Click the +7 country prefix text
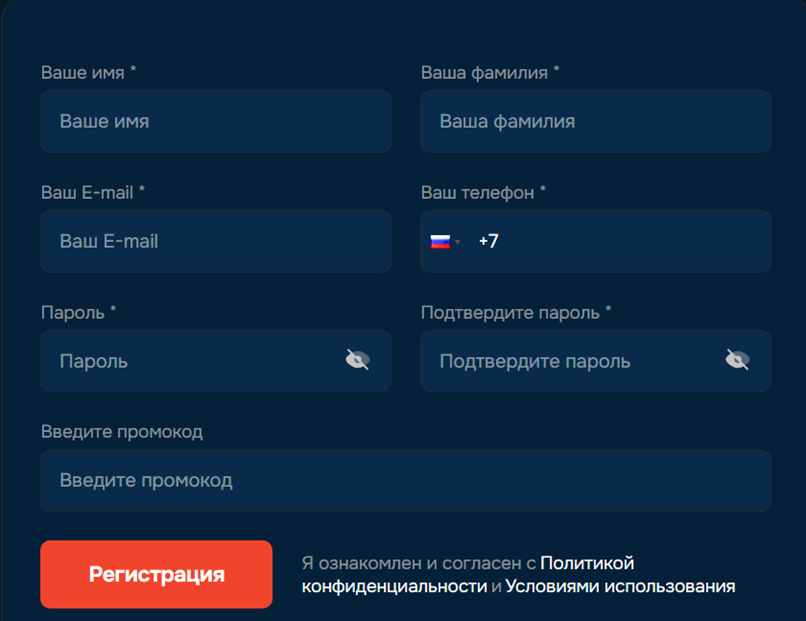Image resolution: width=806 pixels, height=621 pixels. [487, 241]
